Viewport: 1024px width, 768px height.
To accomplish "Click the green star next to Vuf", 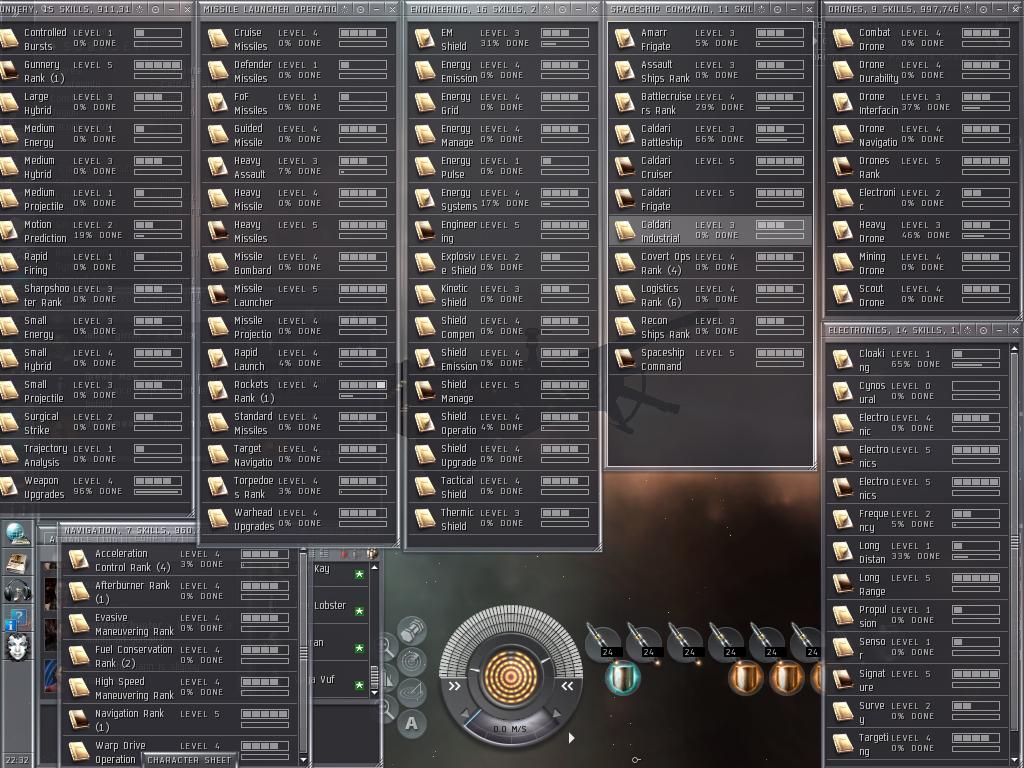I will tap(359, 685).
